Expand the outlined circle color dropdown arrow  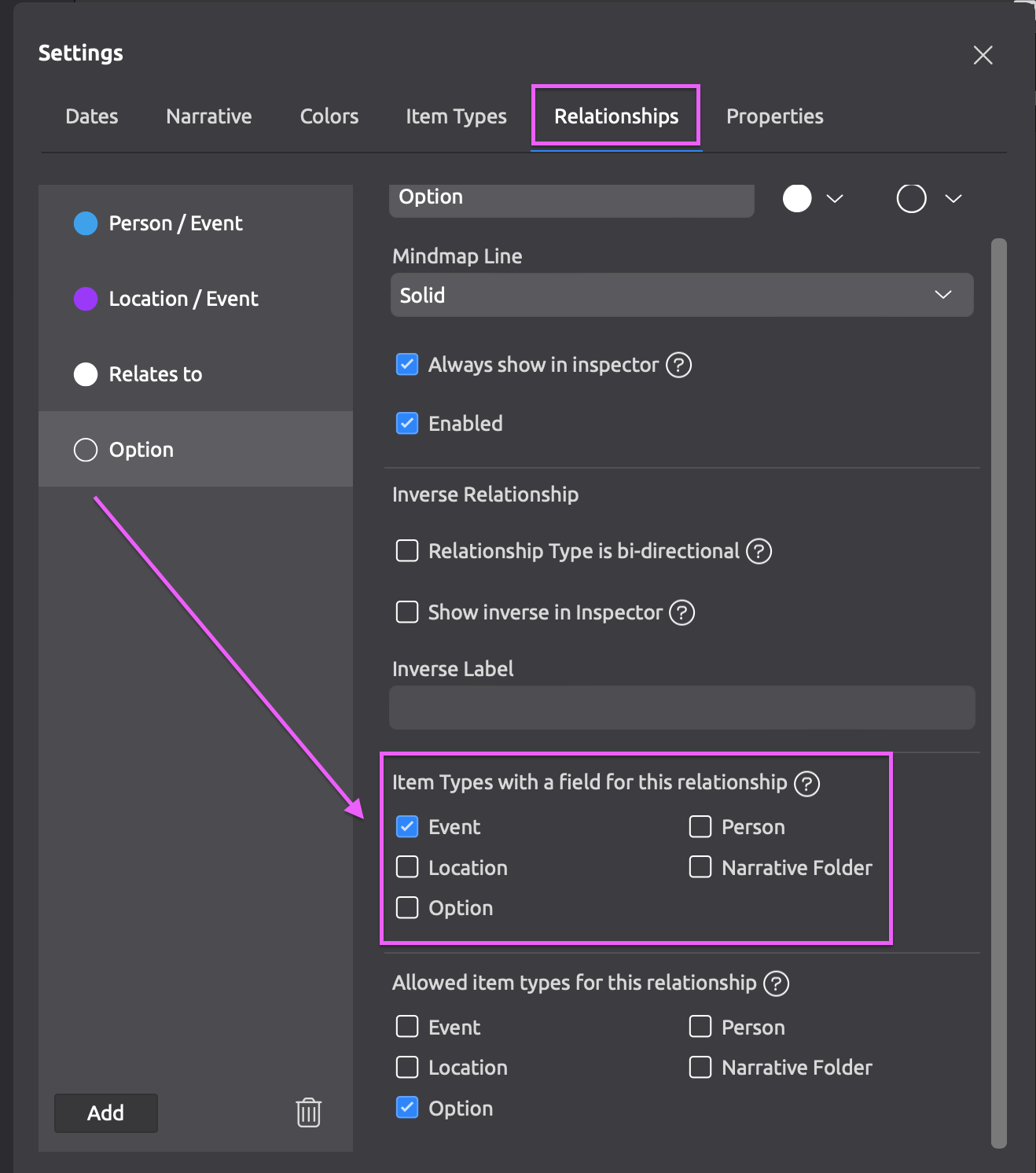point(953,198)
